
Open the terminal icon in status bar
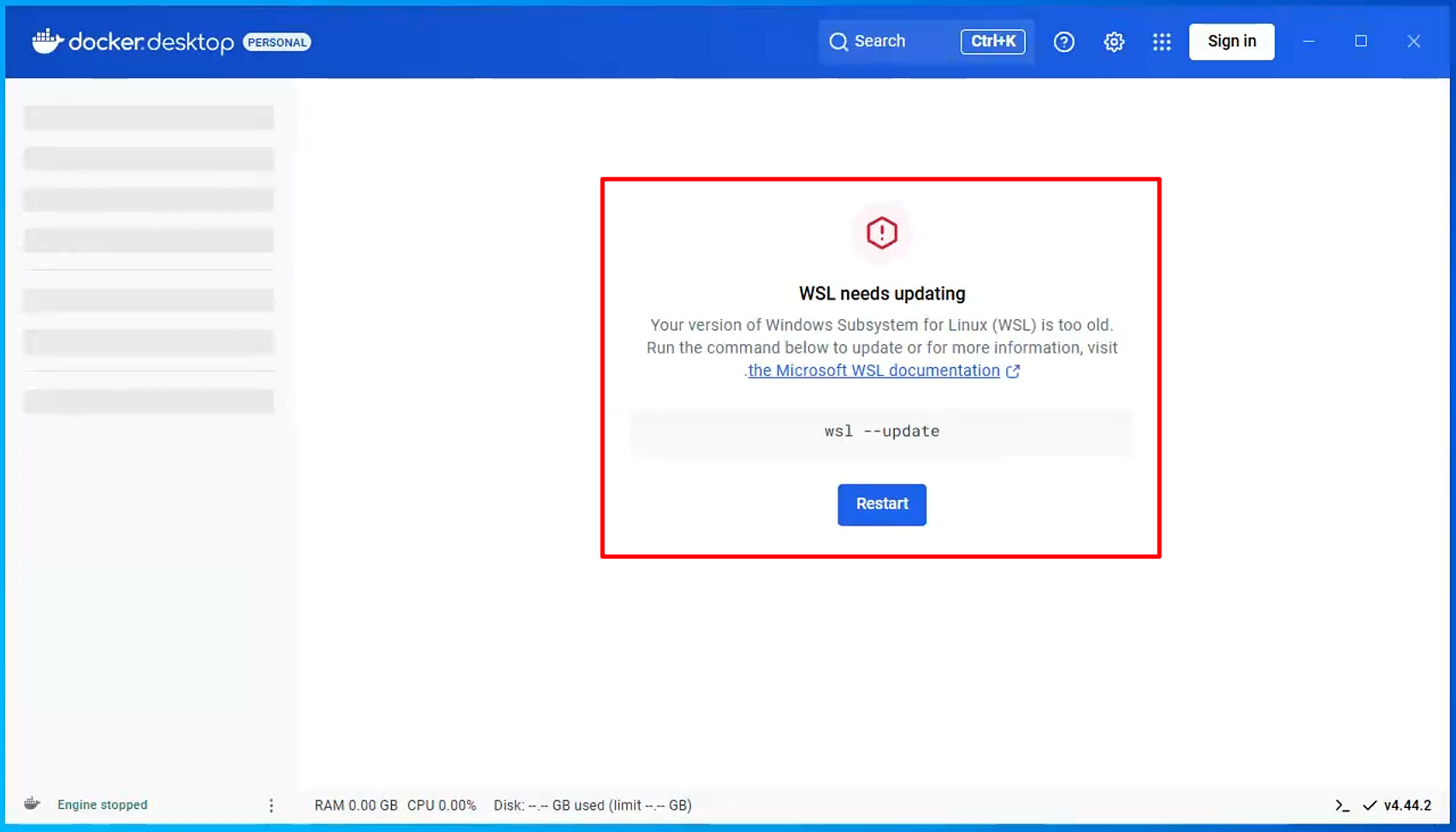pyautogui.click(x=1342, y=805)
